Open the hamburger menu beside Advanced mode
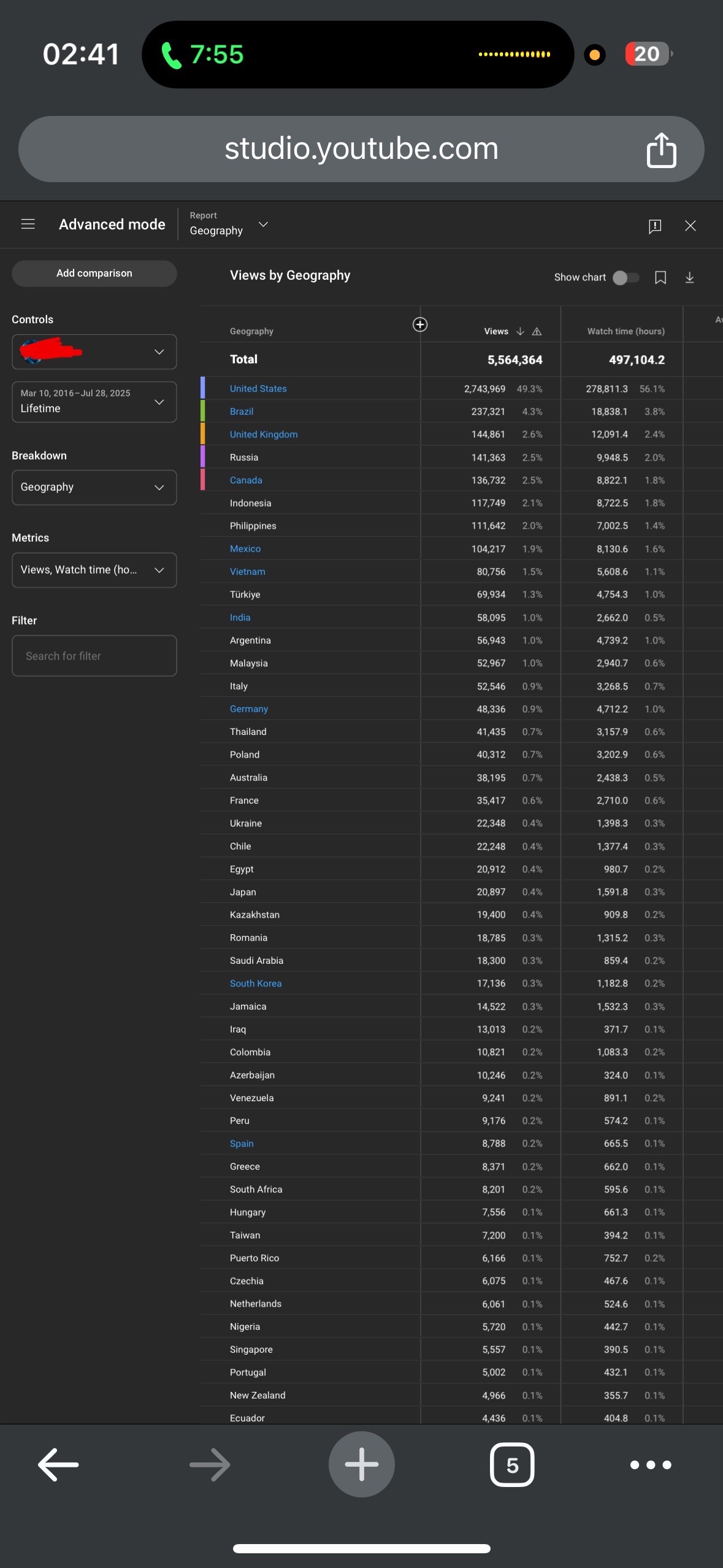This screenshot has height=1568, width=723. pyautogui.click(x=28, y=225)
